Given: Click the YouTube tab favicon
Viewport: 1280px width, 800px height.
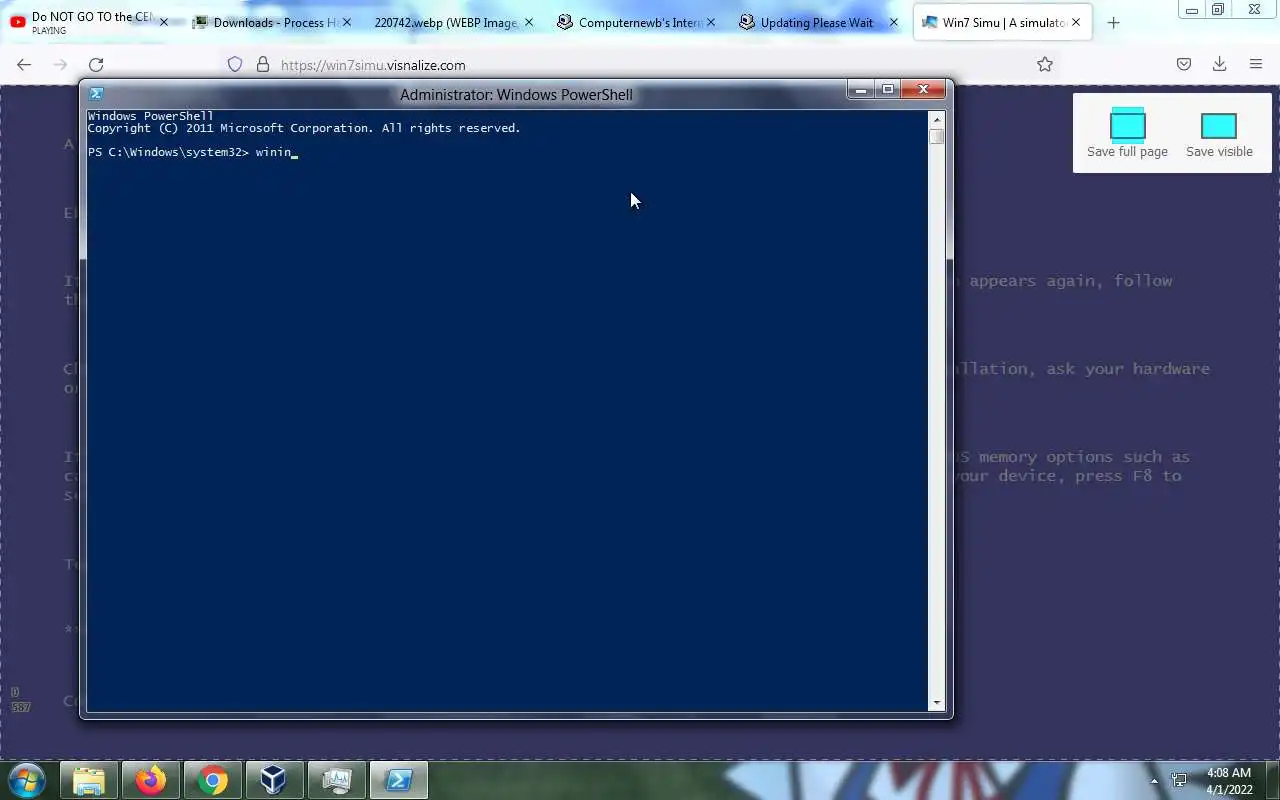Looking at the screenshot, I should click(18, 22).
